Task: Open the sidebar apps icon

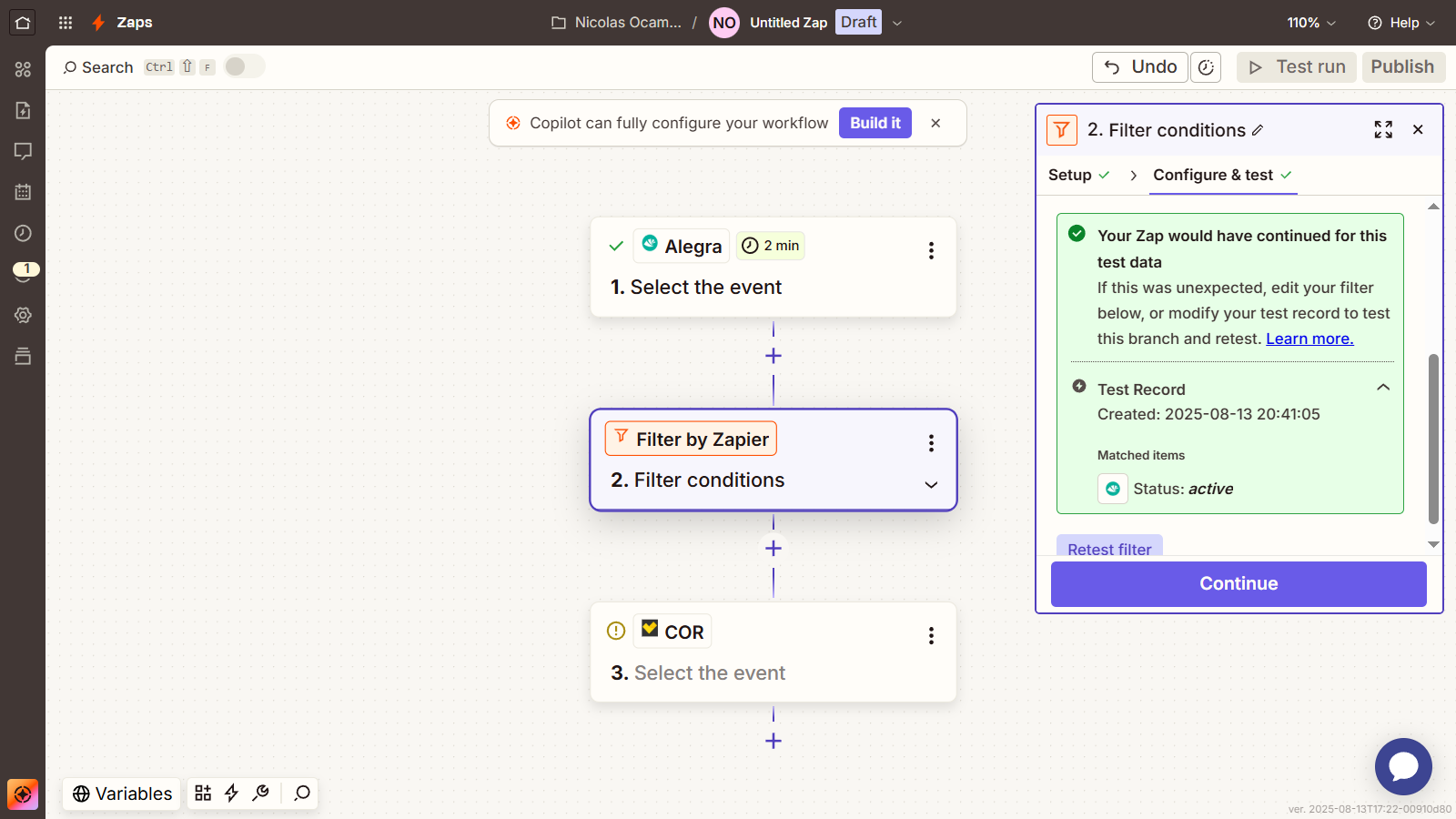Action: click(23, 69)
